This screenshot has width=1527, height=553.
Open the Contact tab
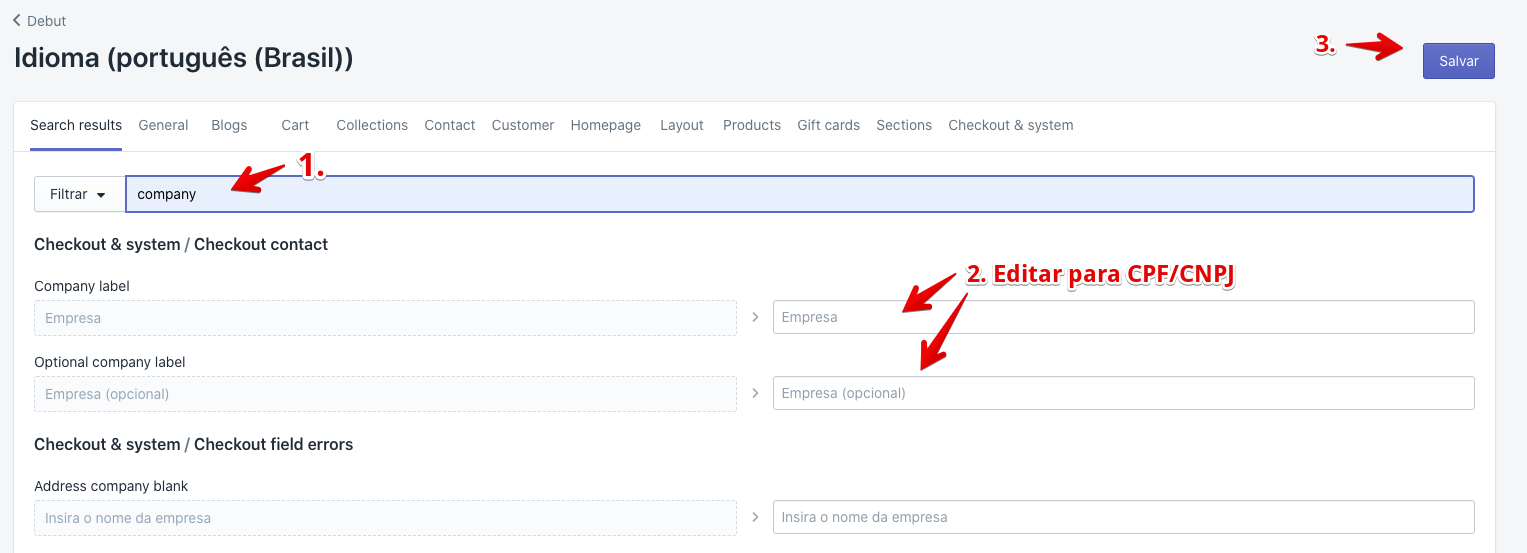pyautogui.click(x=450, y=125)
